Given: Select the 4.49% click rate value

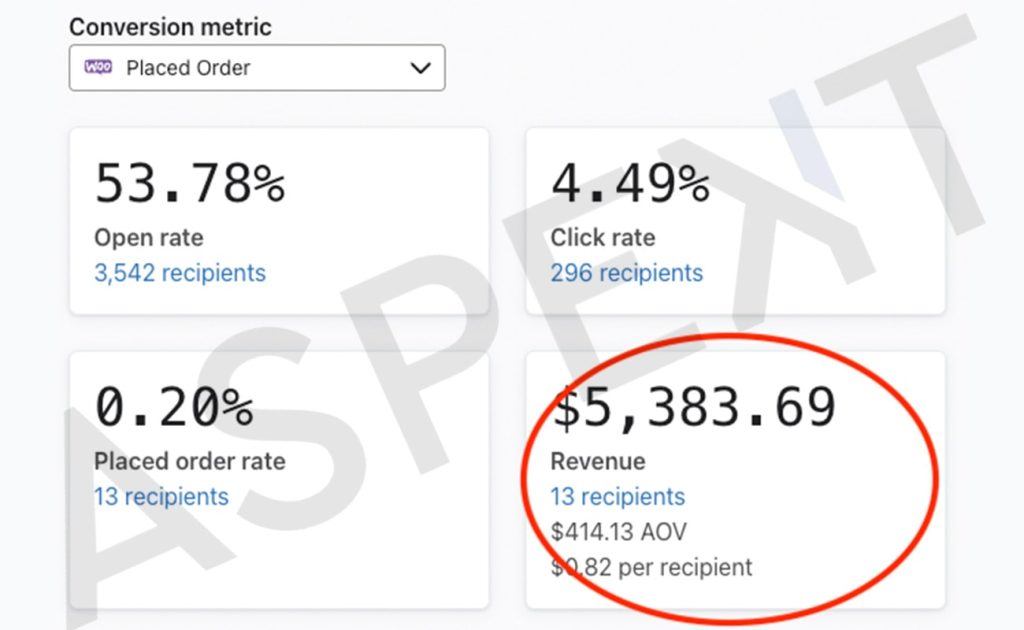Looking at the screenshot, I should [630, 183].
